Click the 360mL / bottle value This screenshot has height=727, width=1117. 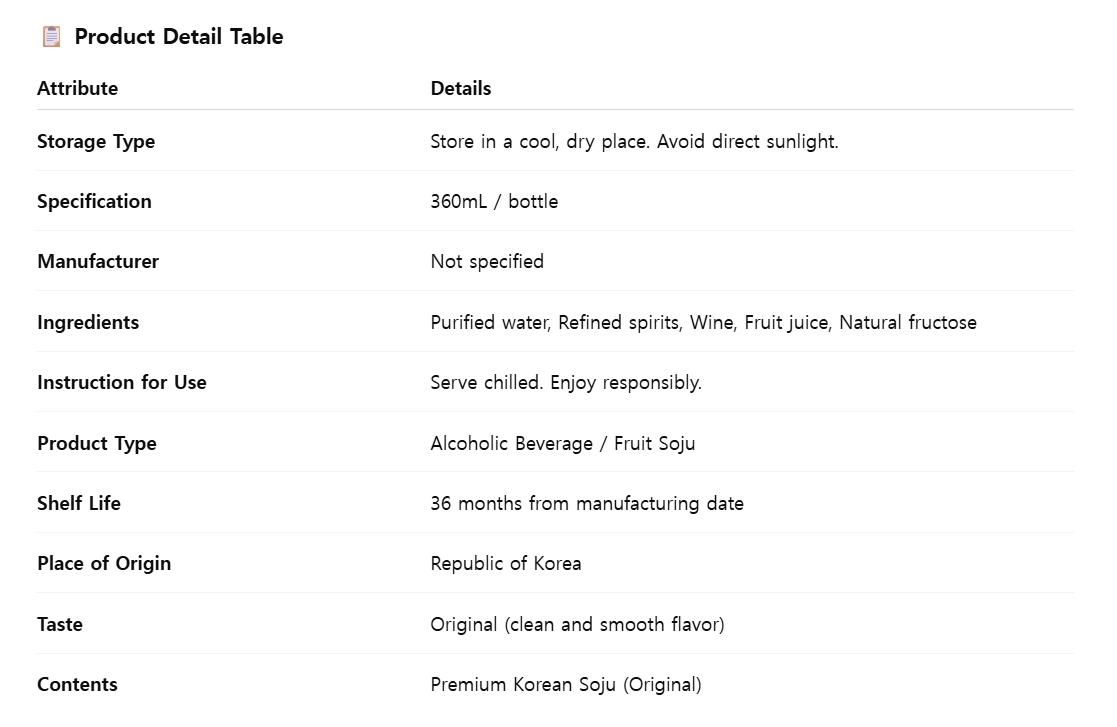coord(494,202)
